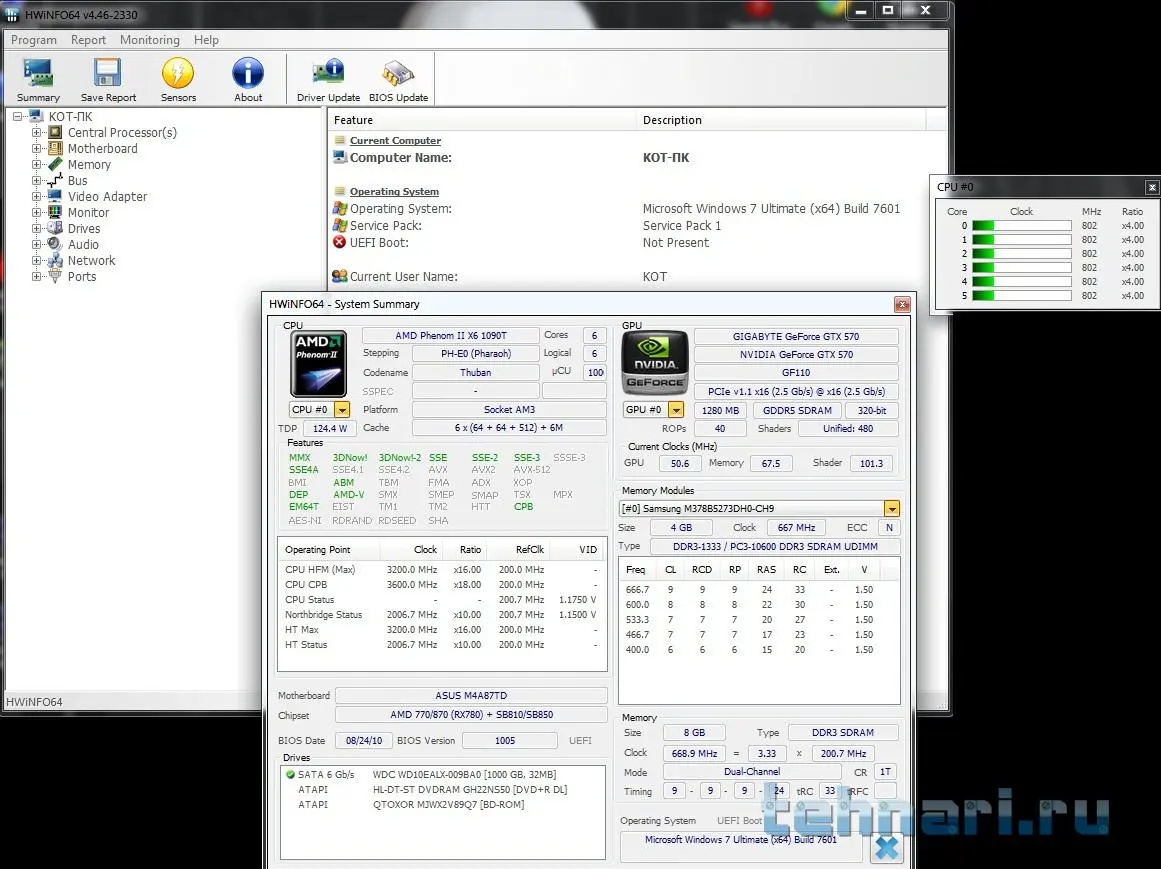Open the GPU #0 selector dropdown
1161x869 pixels.
pos(675,409)
